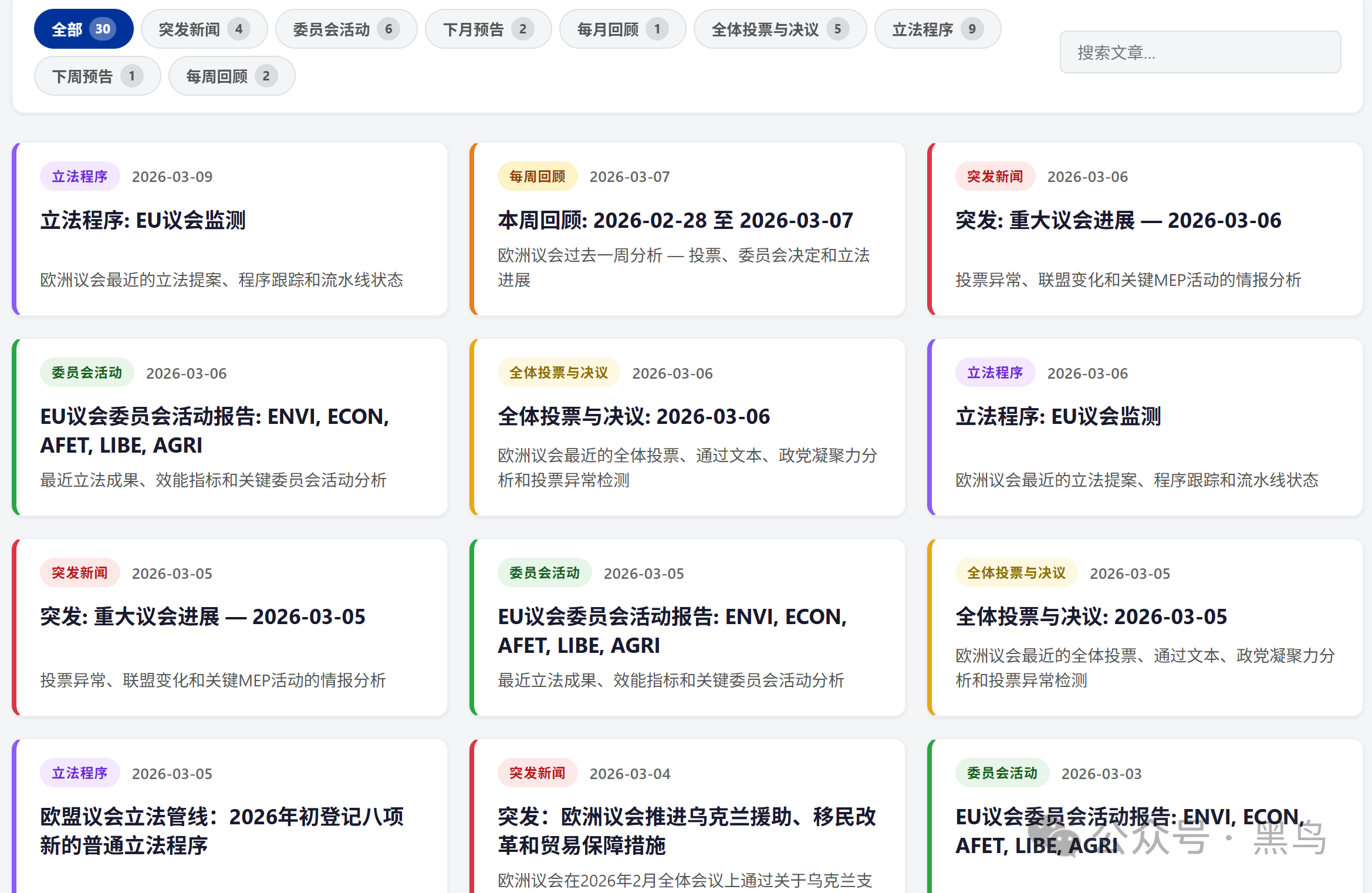Open 突发: 重大议会进展 2026-03-06 article

1118,221
